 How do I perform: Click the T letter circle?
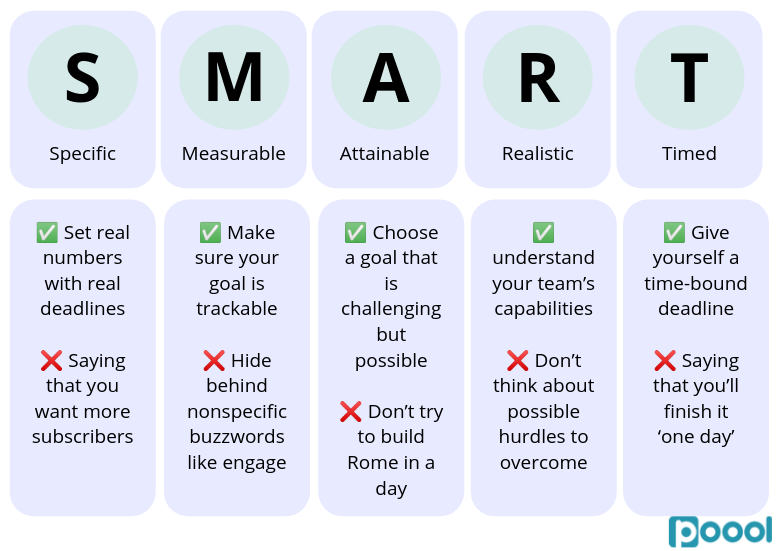pyautogui.click(x=689, y=78)
